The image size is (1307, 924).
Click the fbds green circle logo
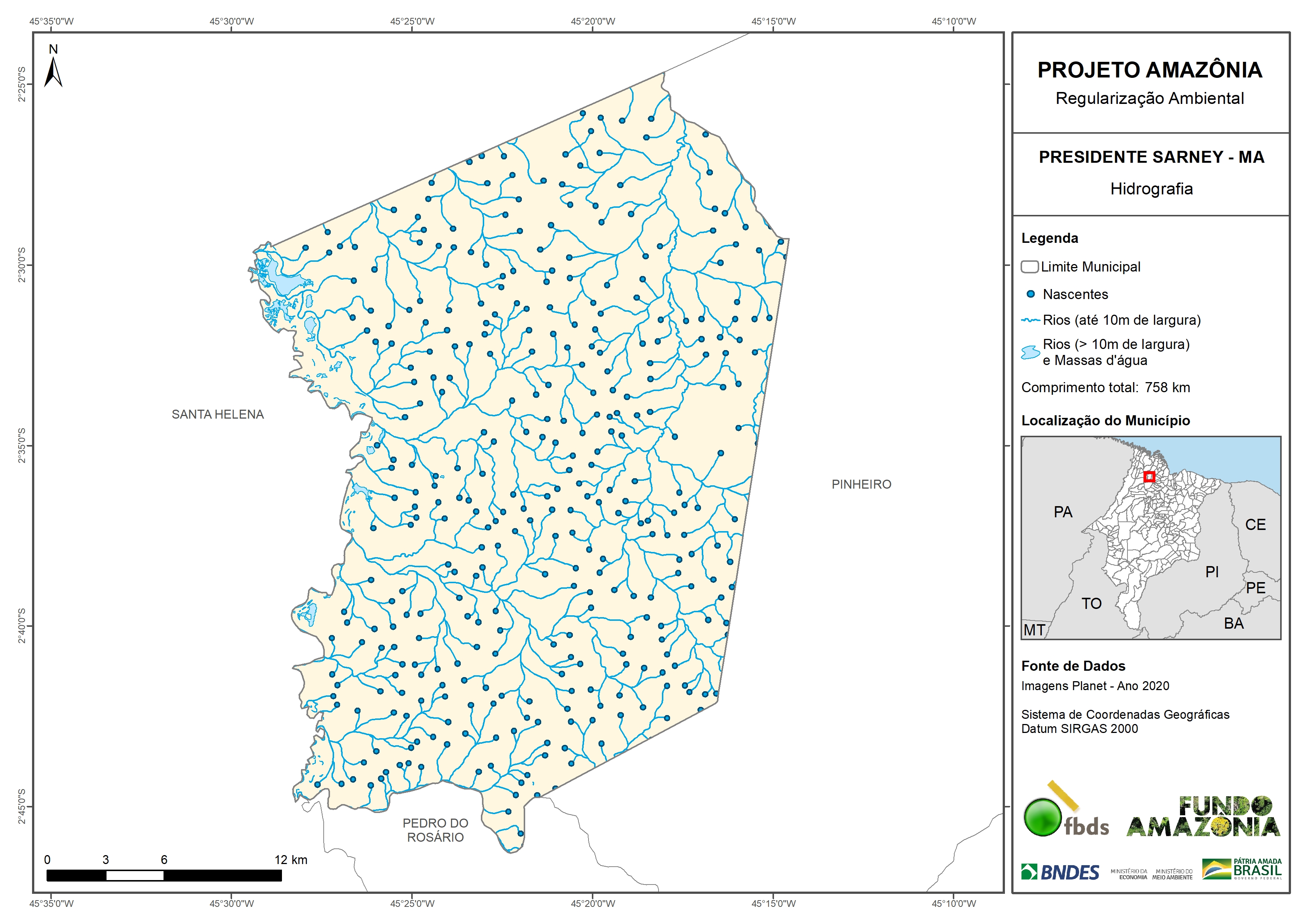click(1042, 817)
